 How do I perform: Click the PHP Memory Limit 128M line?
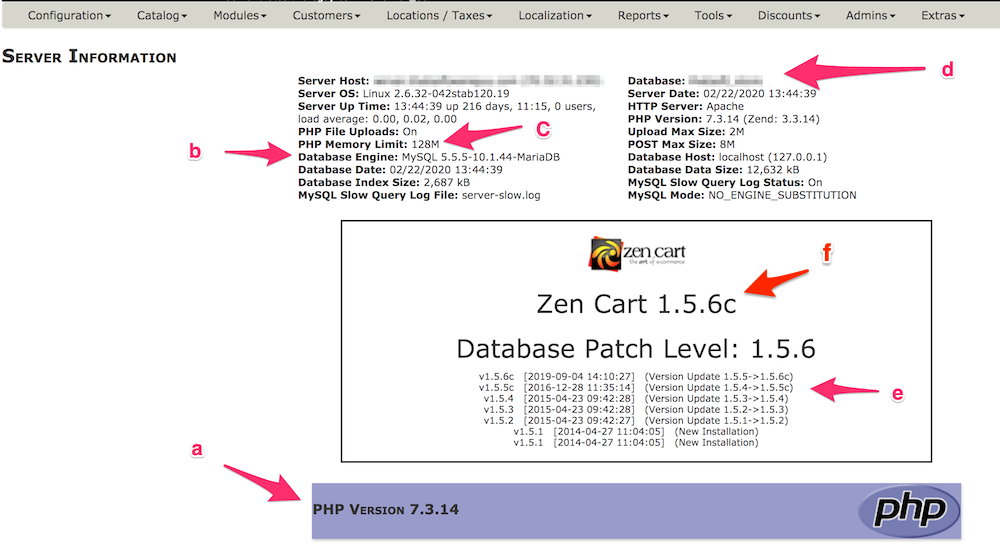pyautogui.click(x=369, y=145)
